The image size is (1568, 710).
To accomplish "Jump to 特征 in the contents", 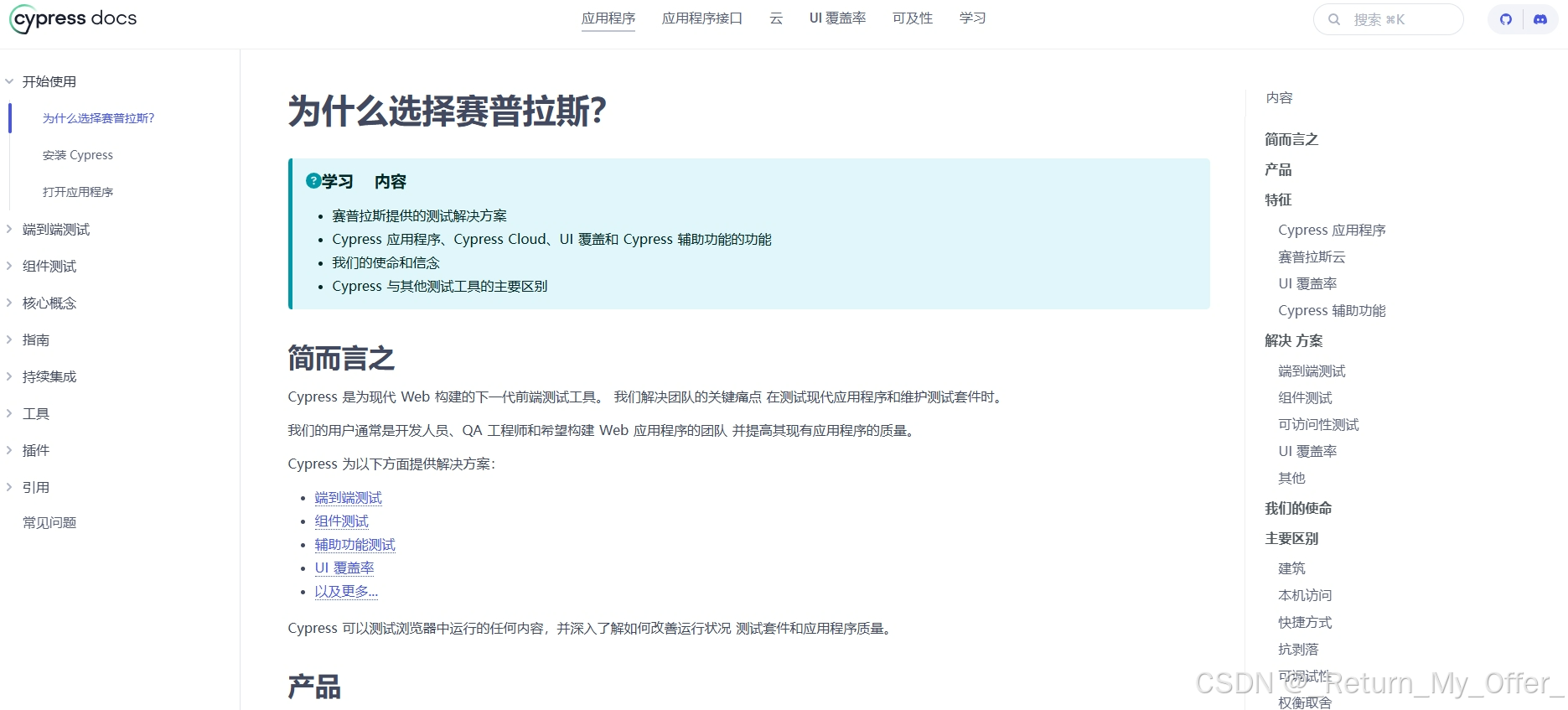I will pyautogui.click(x=1278, y=200).
